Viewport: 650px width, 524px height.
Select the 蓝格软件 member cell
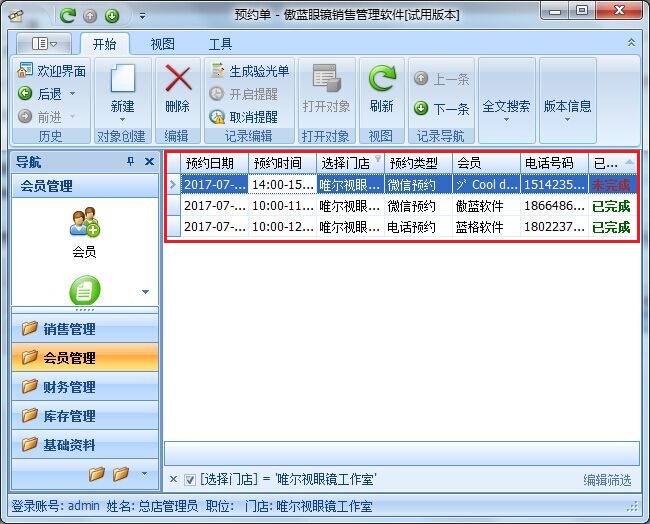[x=486, y=227]
